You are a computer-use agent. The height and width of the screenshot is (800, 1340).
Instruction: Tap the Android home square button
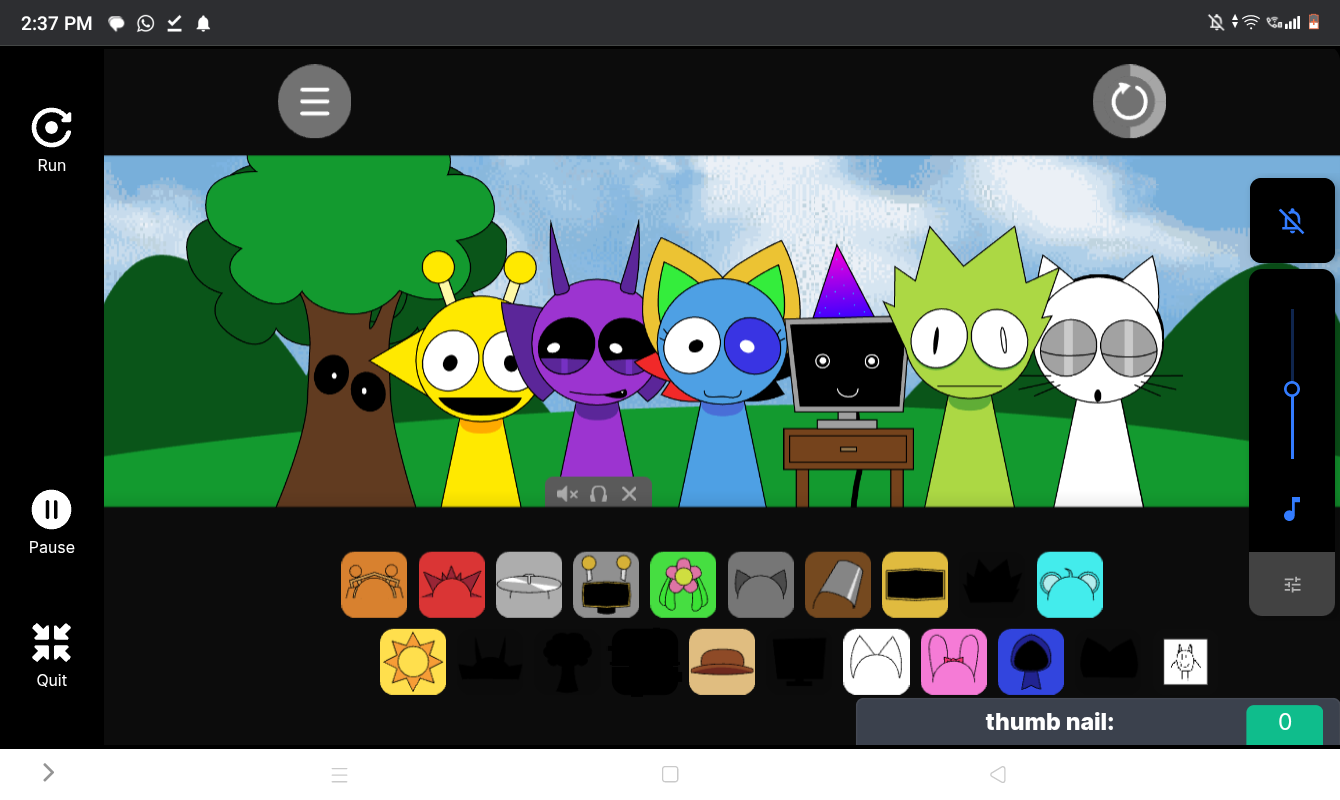pos(670,774)
